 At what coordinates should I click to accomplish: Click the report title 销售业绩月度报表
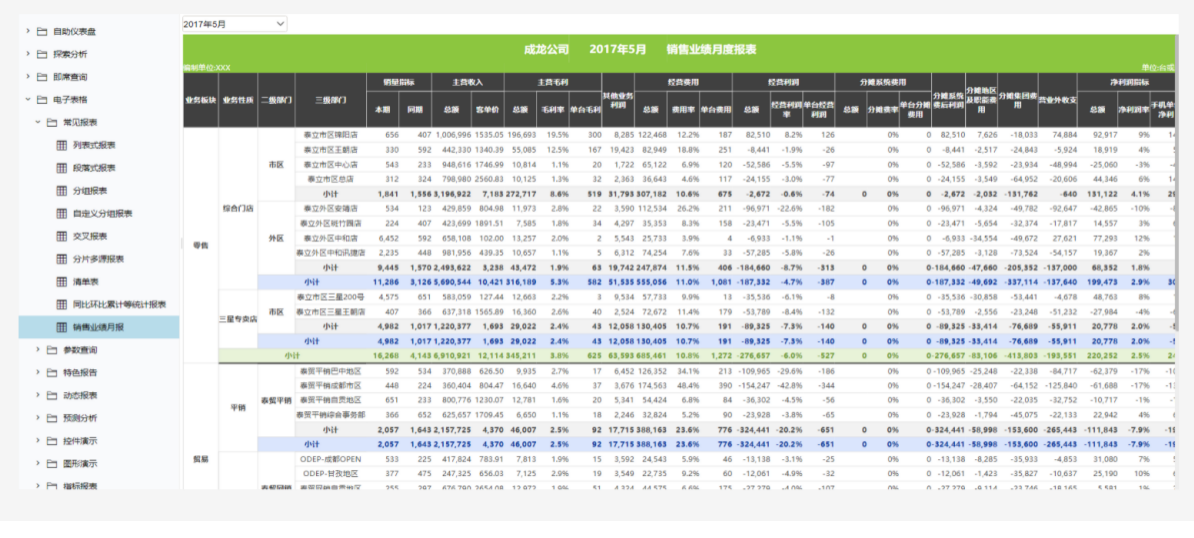pyautogui.click(x=710, y=49)
